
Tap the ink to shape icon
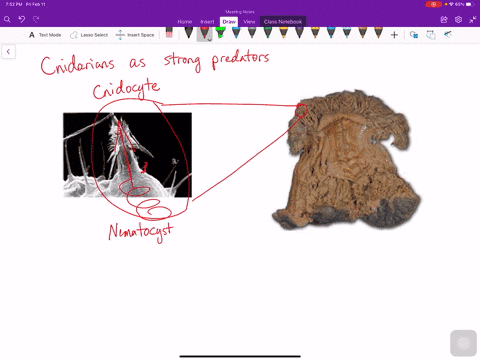(431, 35)
